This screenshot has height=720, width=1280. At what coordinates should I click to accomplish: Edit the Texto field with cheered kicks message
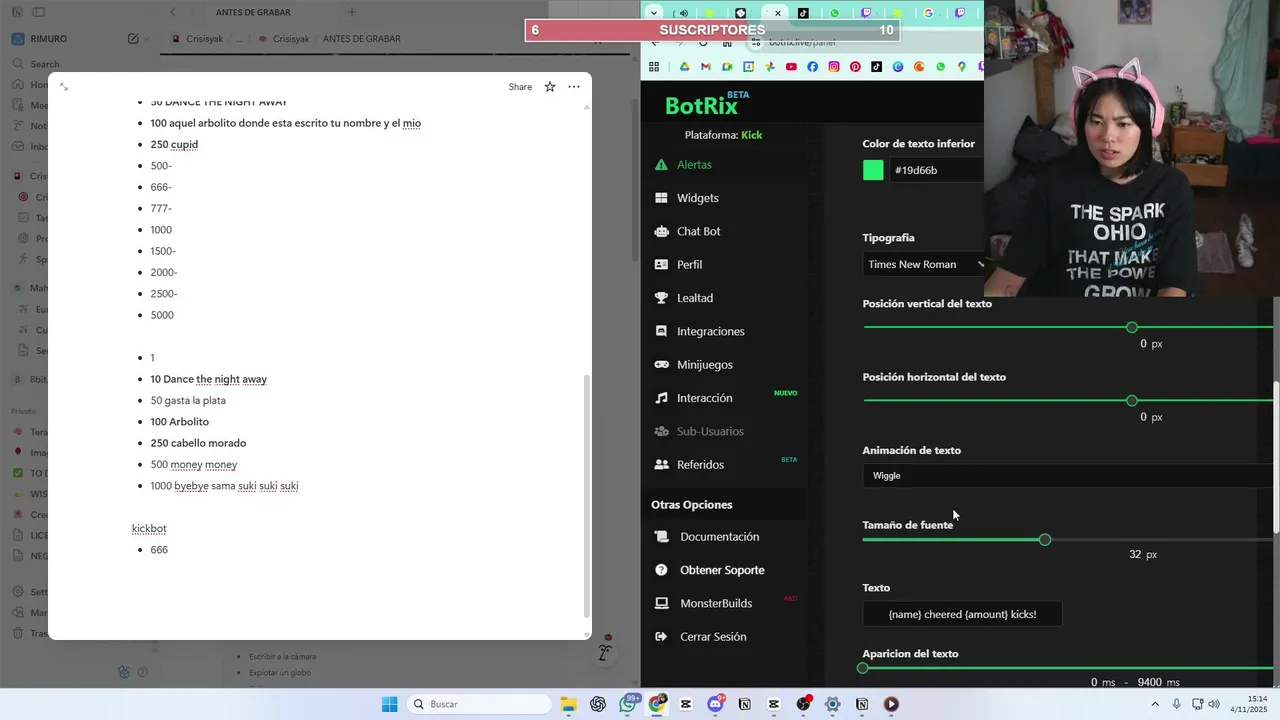[x=962, y=614]
